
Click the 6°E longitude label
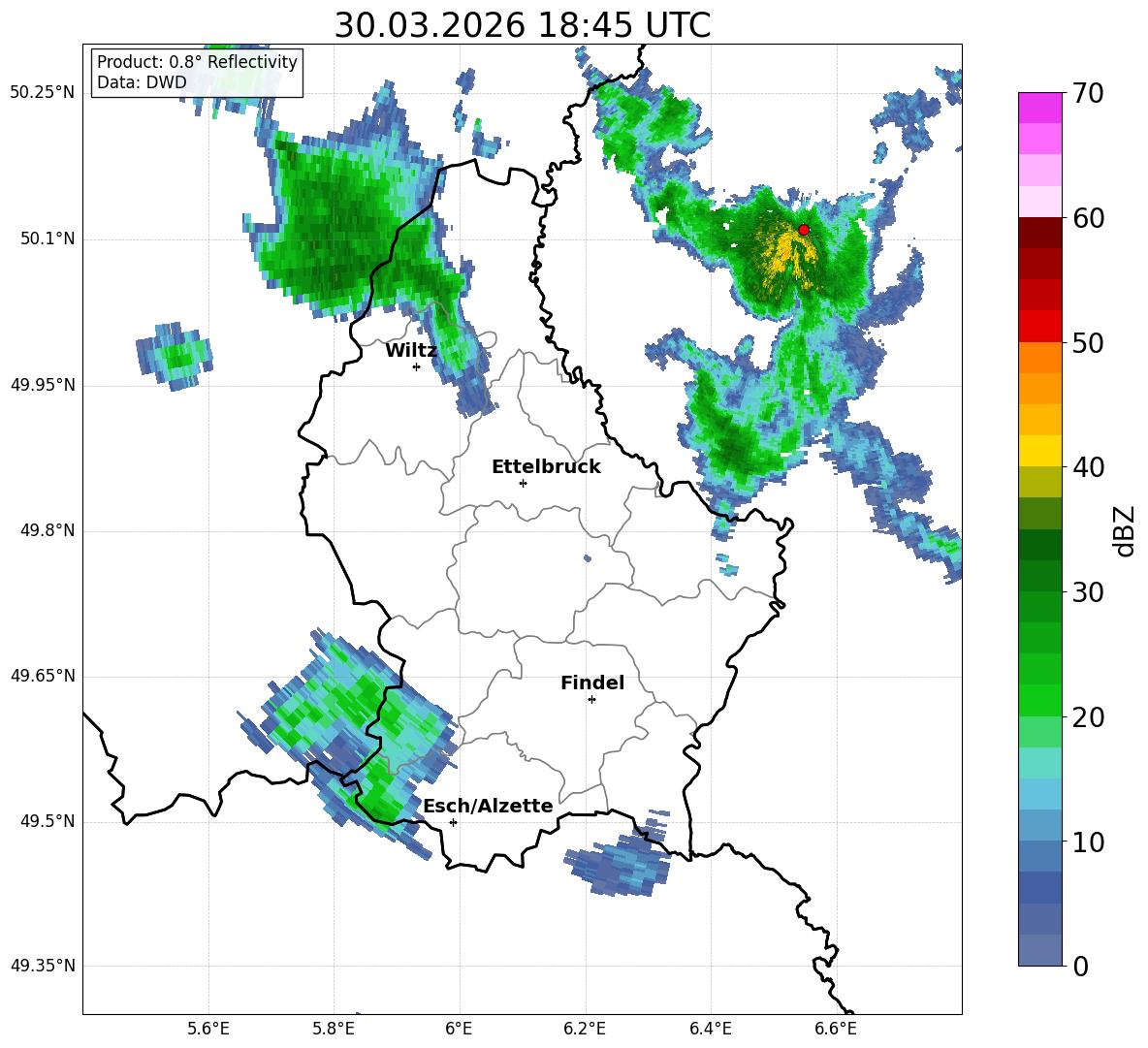tap(459, 1029)
